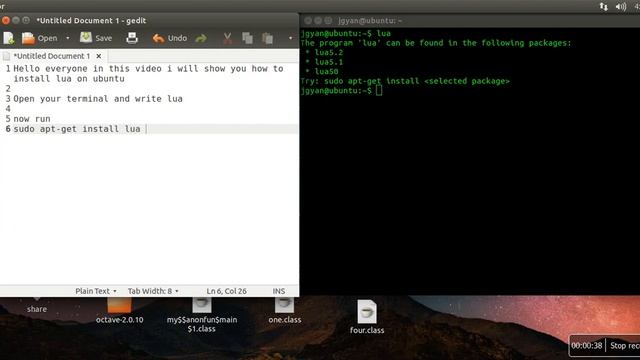Click the Stop recording button

[624, 346]
